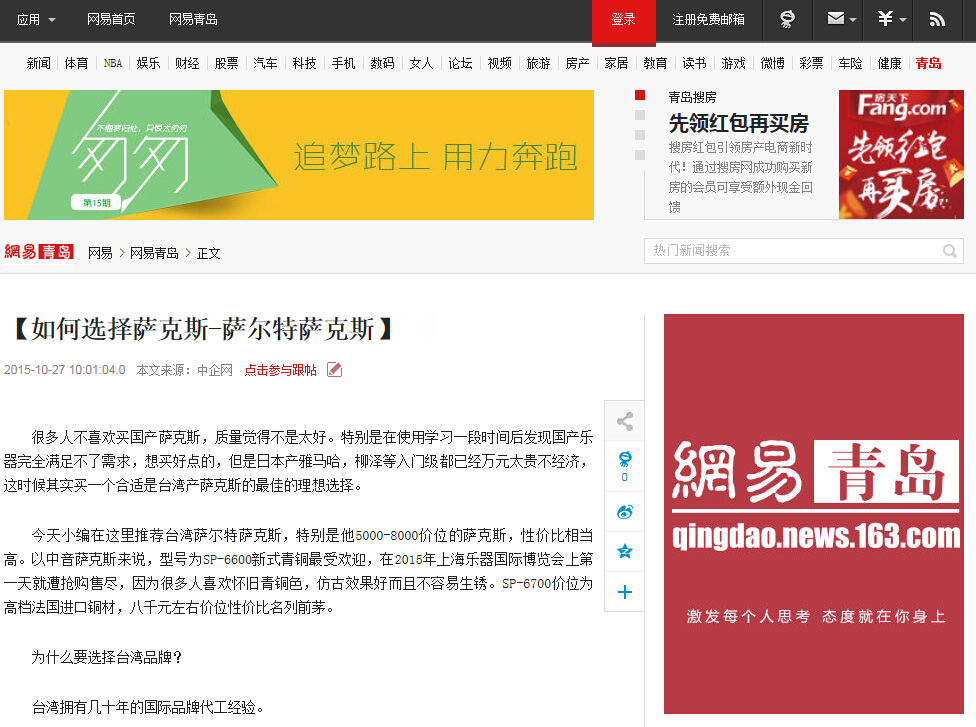Open the yen currency dropdown in top bar

coord(891,19)
